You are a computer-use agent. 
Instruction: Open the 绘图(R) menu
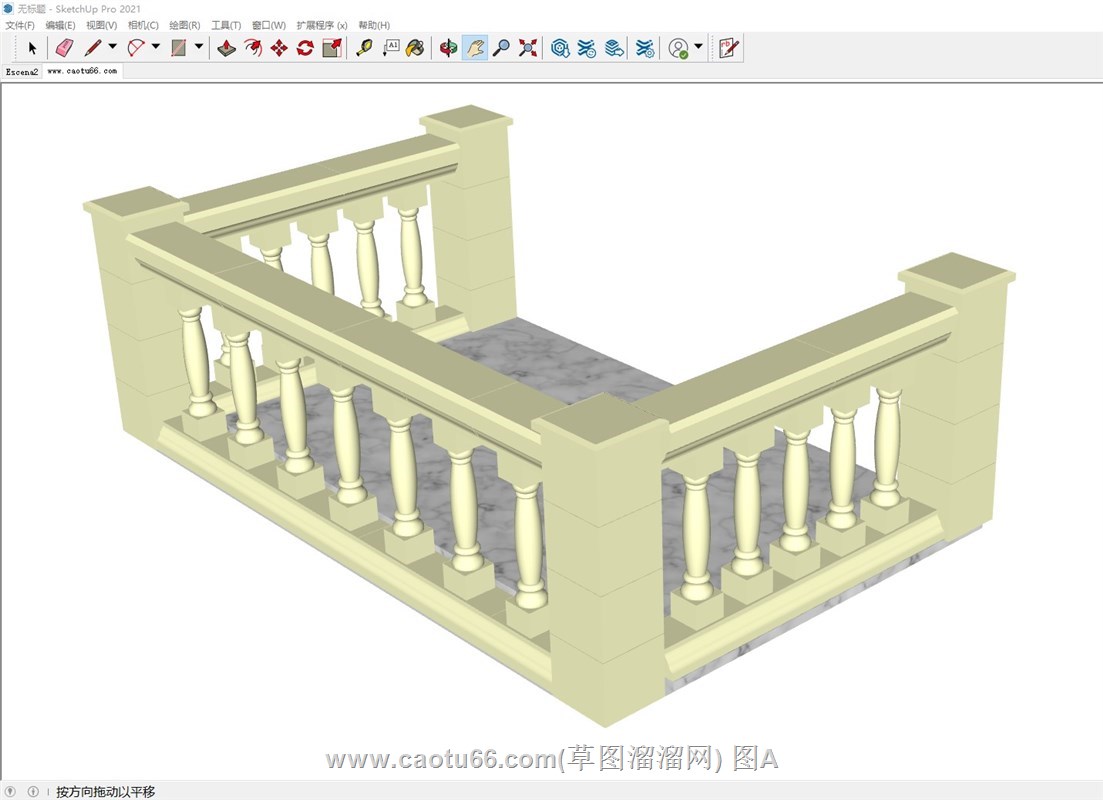pyautogui.click(x=184, y=25)
